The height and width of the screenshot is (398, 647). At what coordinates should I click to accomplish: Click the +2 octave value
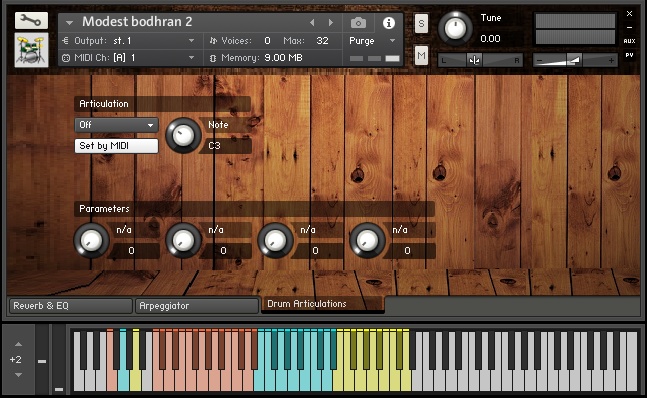pos(16,360)
